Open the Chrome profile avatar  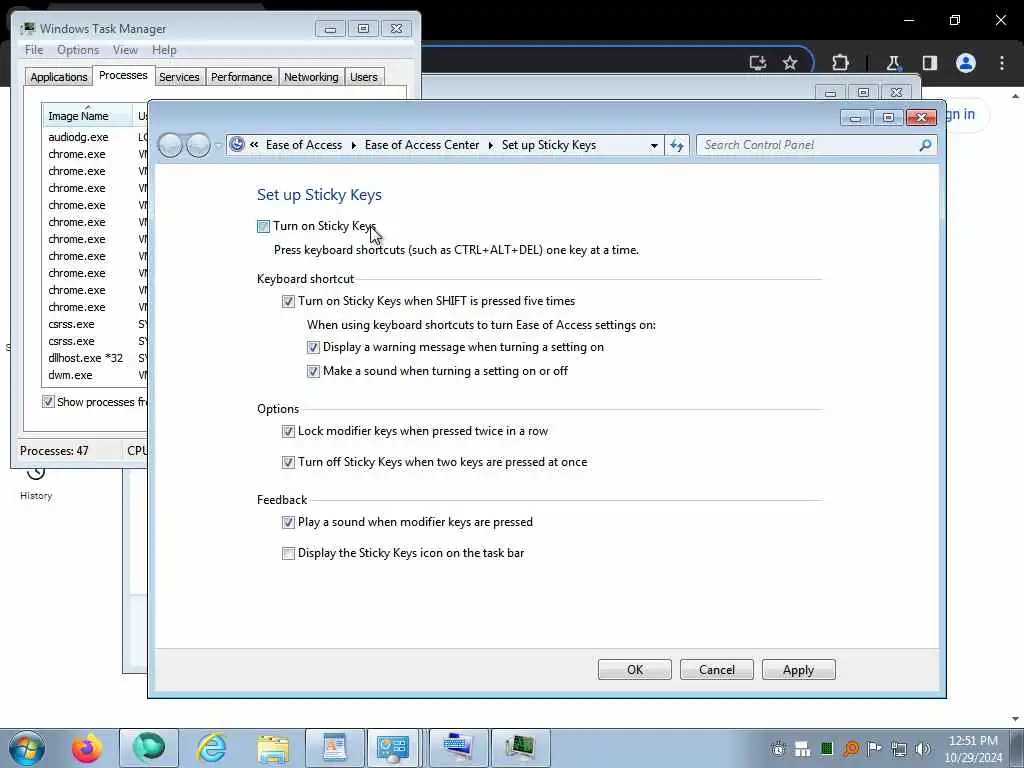(x=966, y=63)
